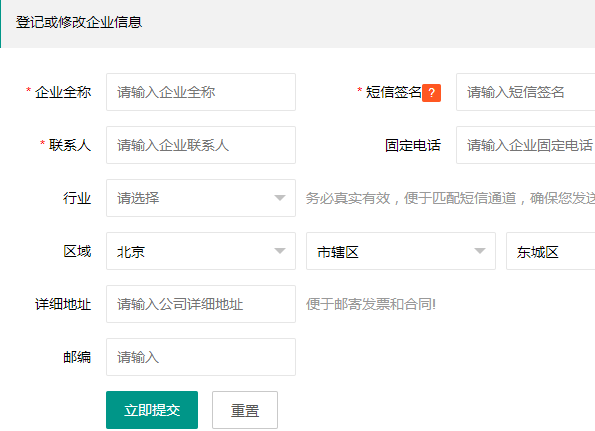Select the 登记或修改企业信息 header title
595x431 pixels.
click(79, 22)
